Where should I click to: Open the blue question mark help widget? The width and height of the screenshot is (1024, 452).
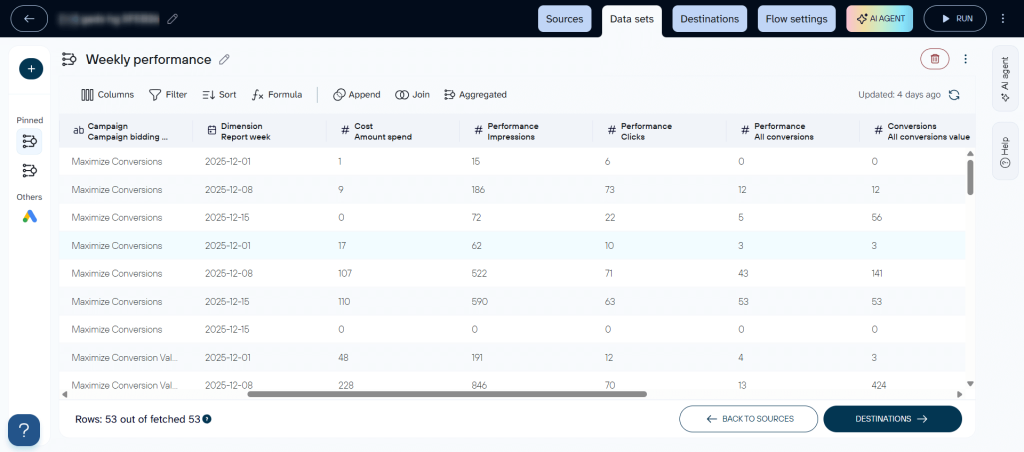click(24, 430)
